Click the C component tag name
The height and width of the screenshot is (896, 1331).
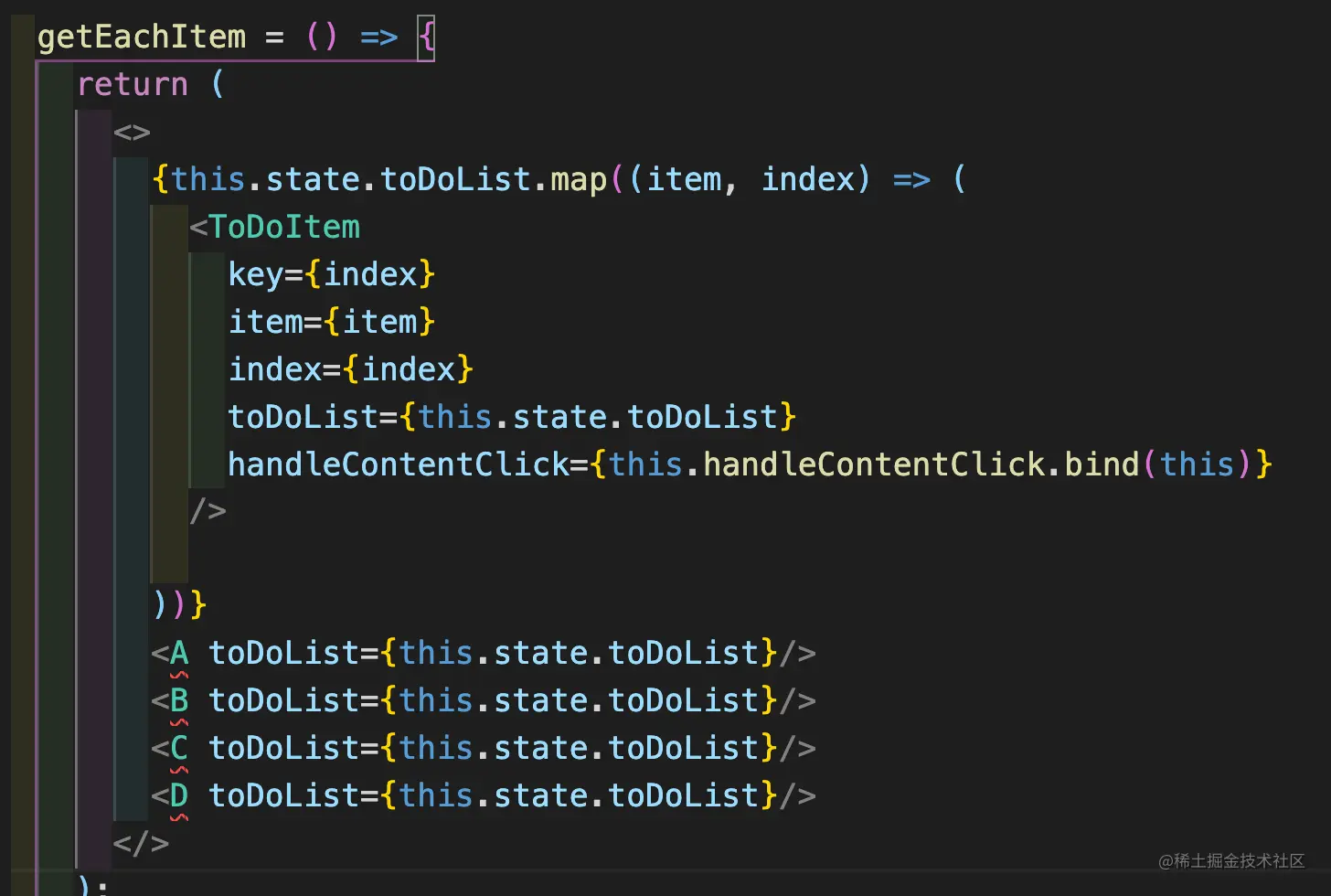click(179, 749)
